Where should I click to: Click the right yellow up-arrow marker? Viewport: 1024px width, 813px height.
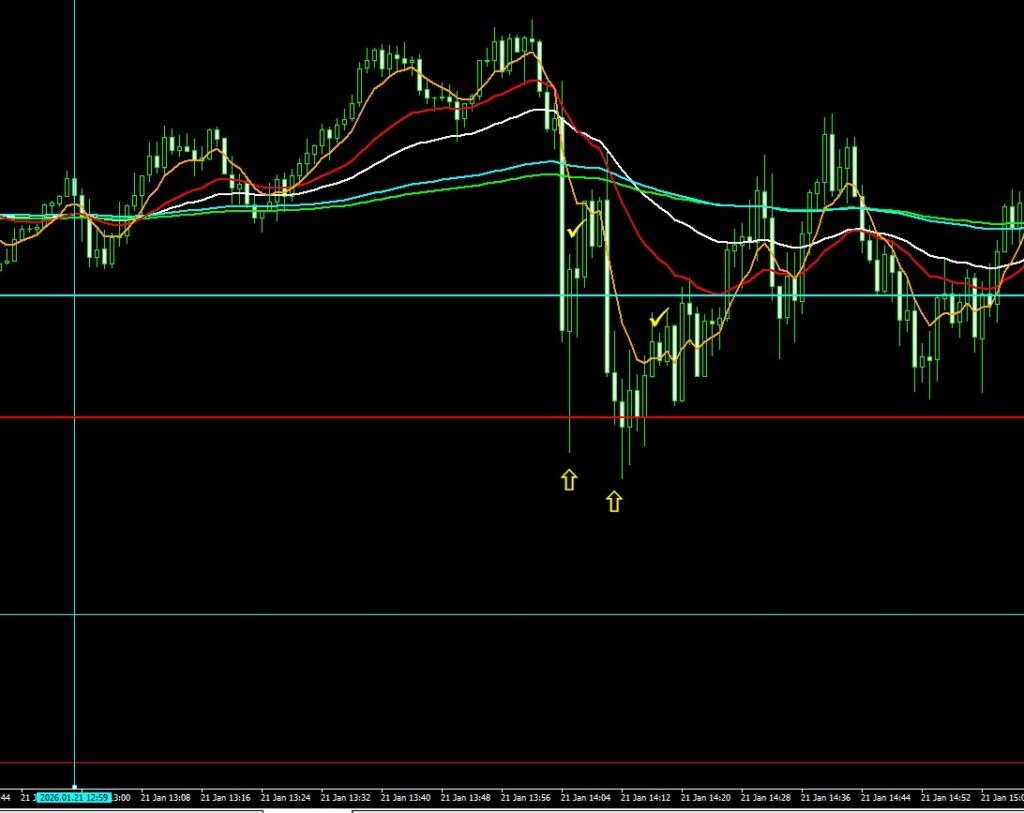point(614,501)
